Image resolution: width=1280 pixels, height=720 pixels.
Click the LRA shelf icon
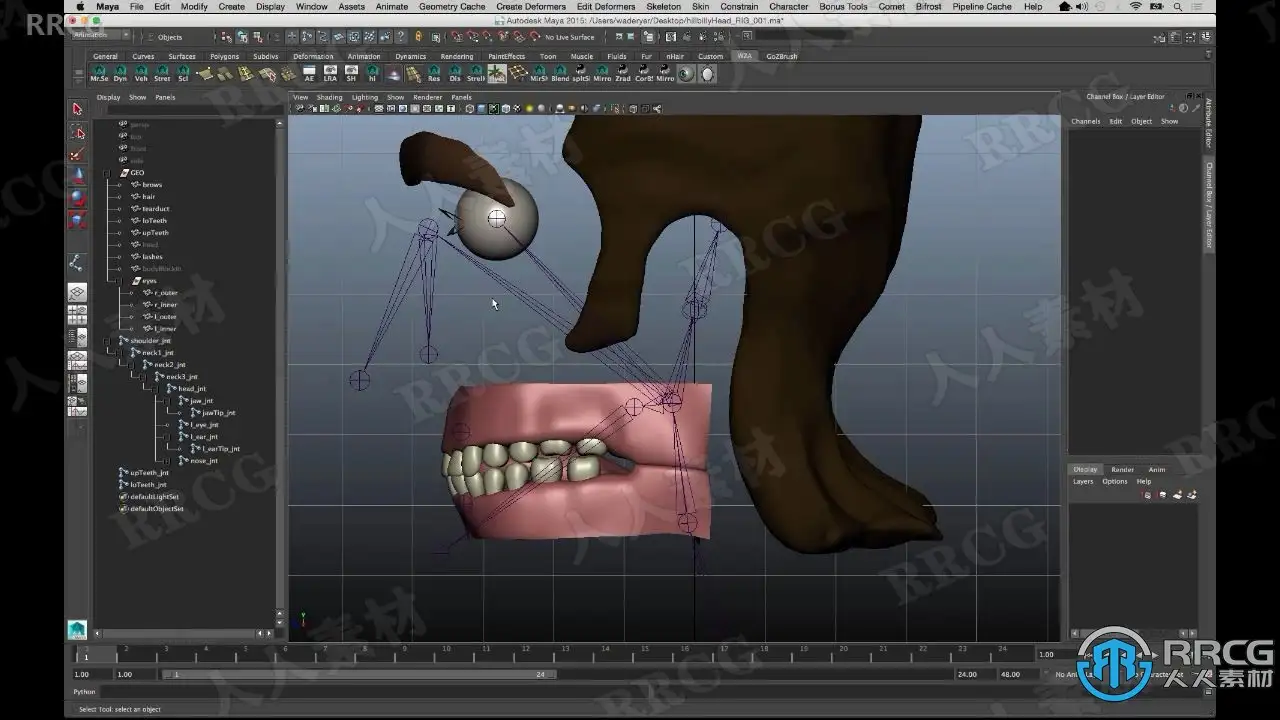tap(330, 74)
